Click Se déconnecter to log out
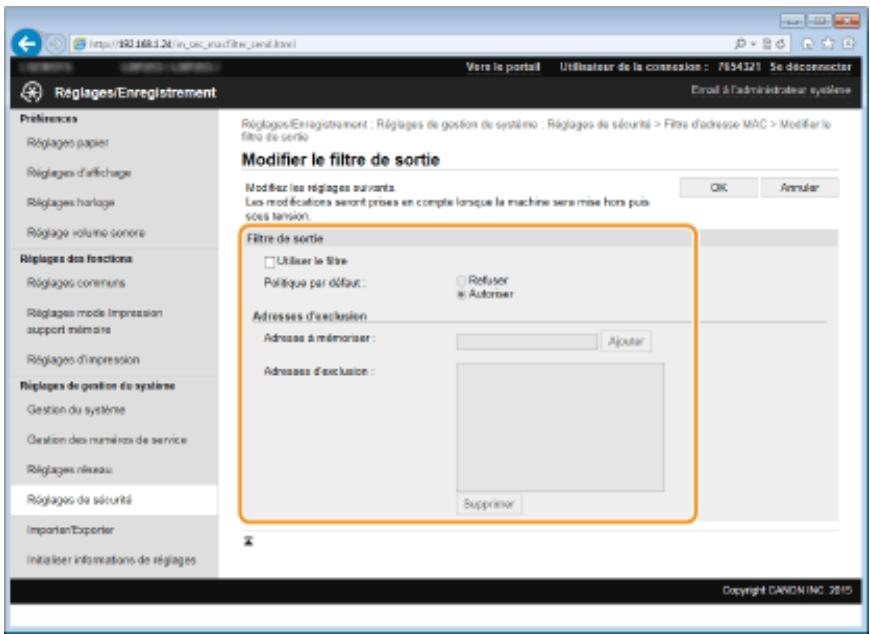Screen dimensions: 870x634 810,67
